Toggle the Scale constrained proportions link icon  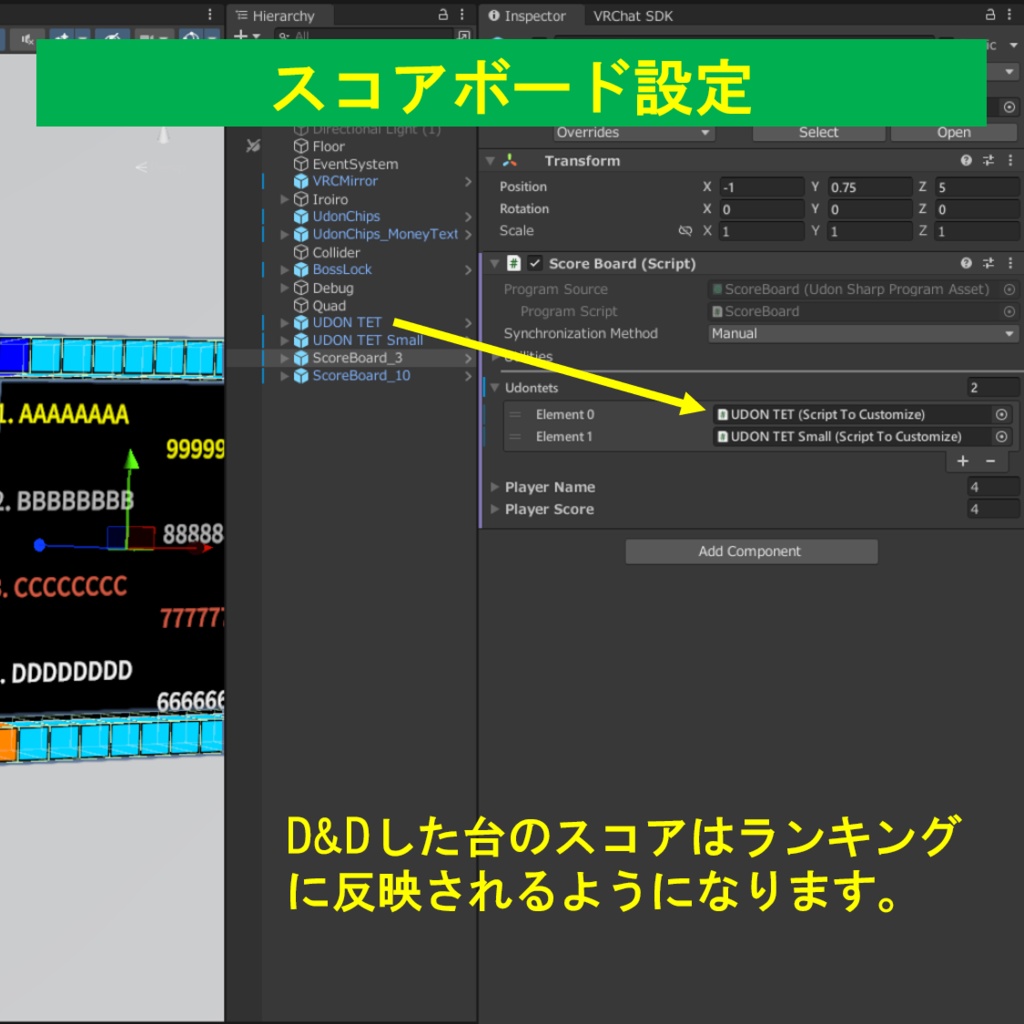point(684,231)
